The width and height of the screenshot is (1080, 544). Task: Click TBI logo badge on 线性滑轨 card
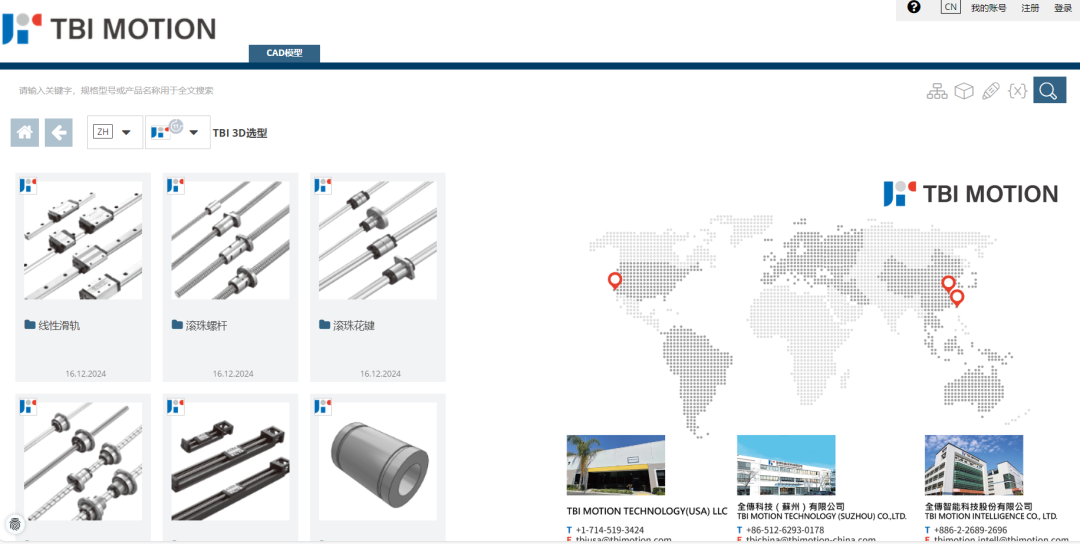[28, 185]
